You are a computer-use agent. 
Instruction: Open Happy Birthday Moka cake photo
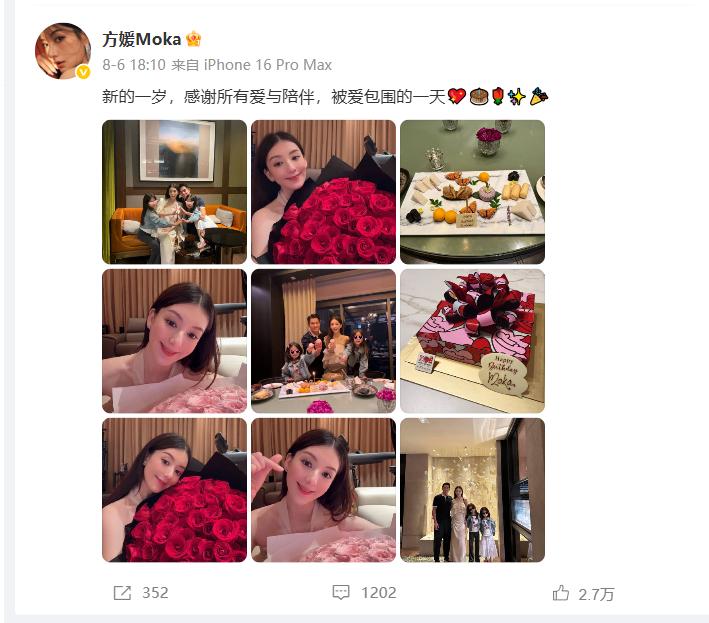point(473,341)
